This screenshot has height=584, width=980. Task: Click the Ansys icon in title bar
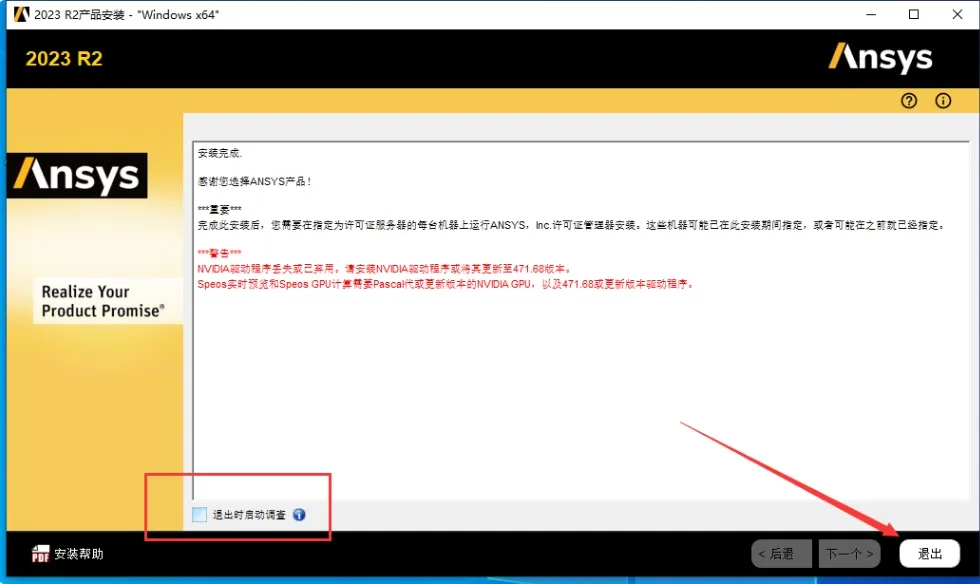(x=21, y=14)
